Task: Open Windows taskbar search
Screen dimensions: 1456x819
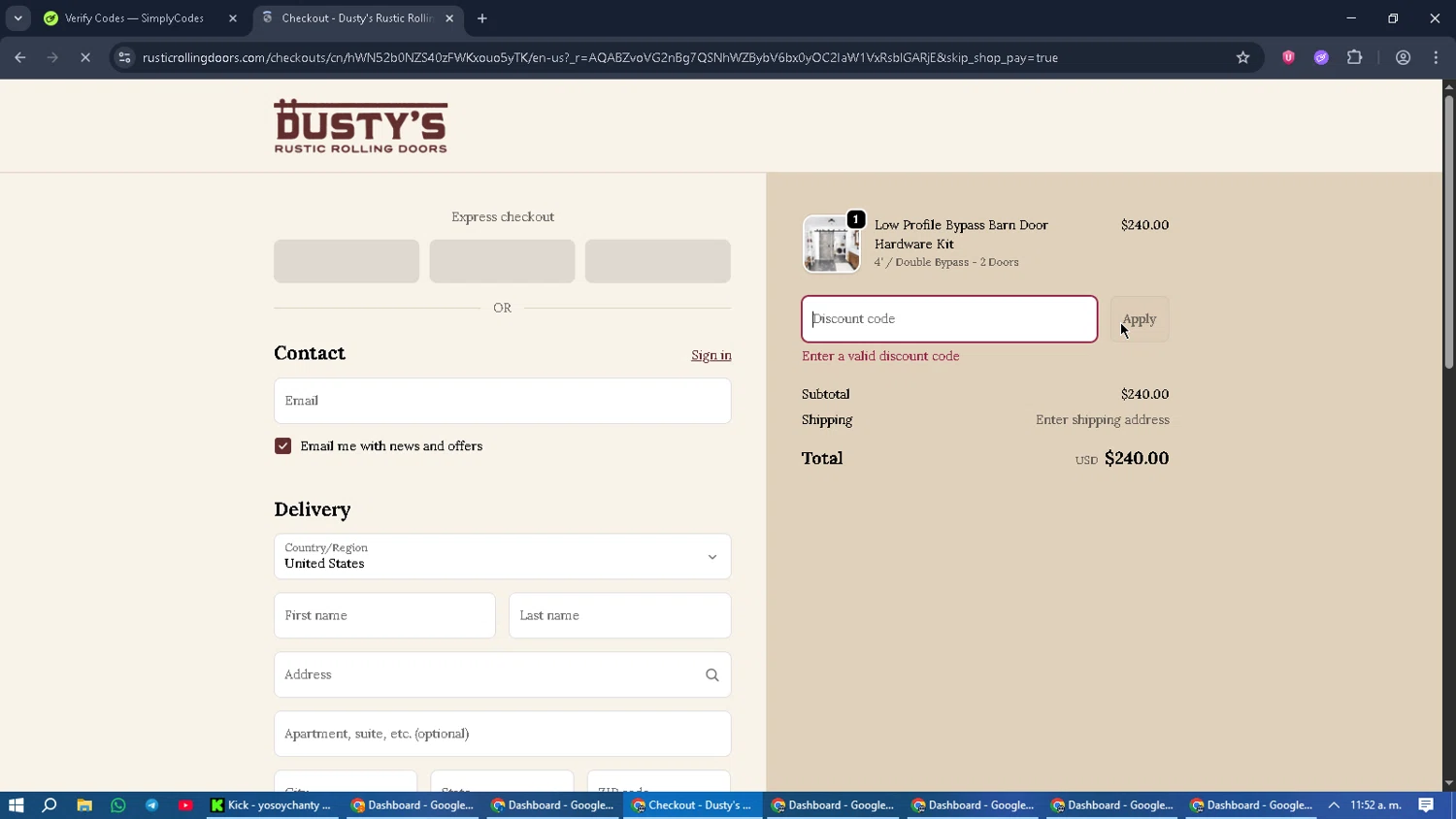Action: click(x=50, y=804)
